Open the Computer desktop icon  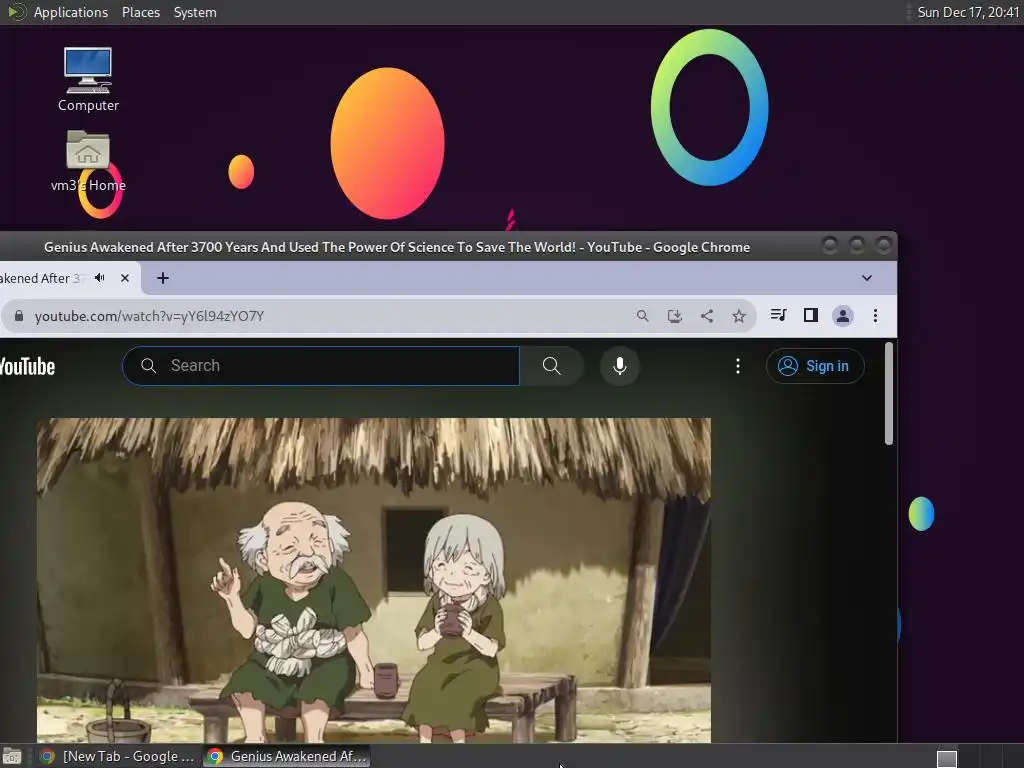[x=88, y=79]
